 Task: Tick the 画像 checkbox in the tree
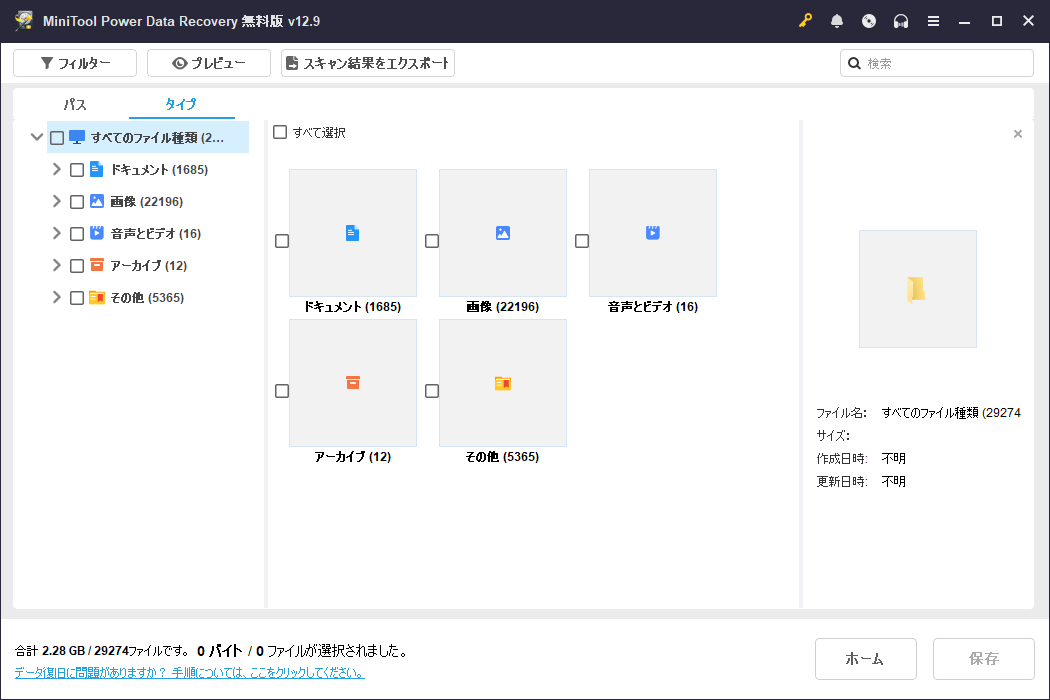[77, 202]
